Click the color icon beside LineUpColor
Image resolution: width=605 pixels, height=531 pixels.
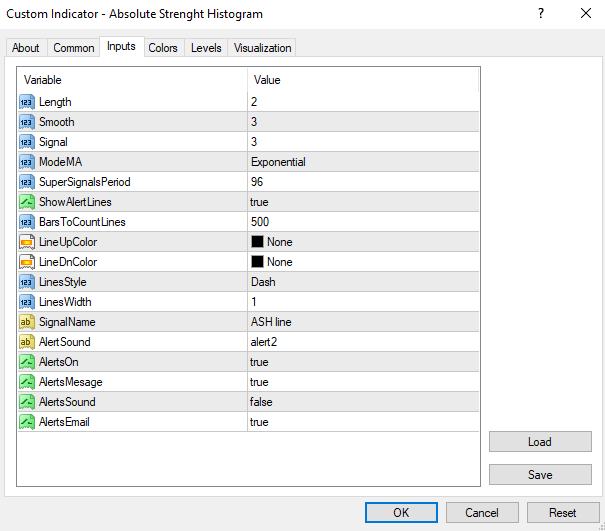tap(27, 242)
